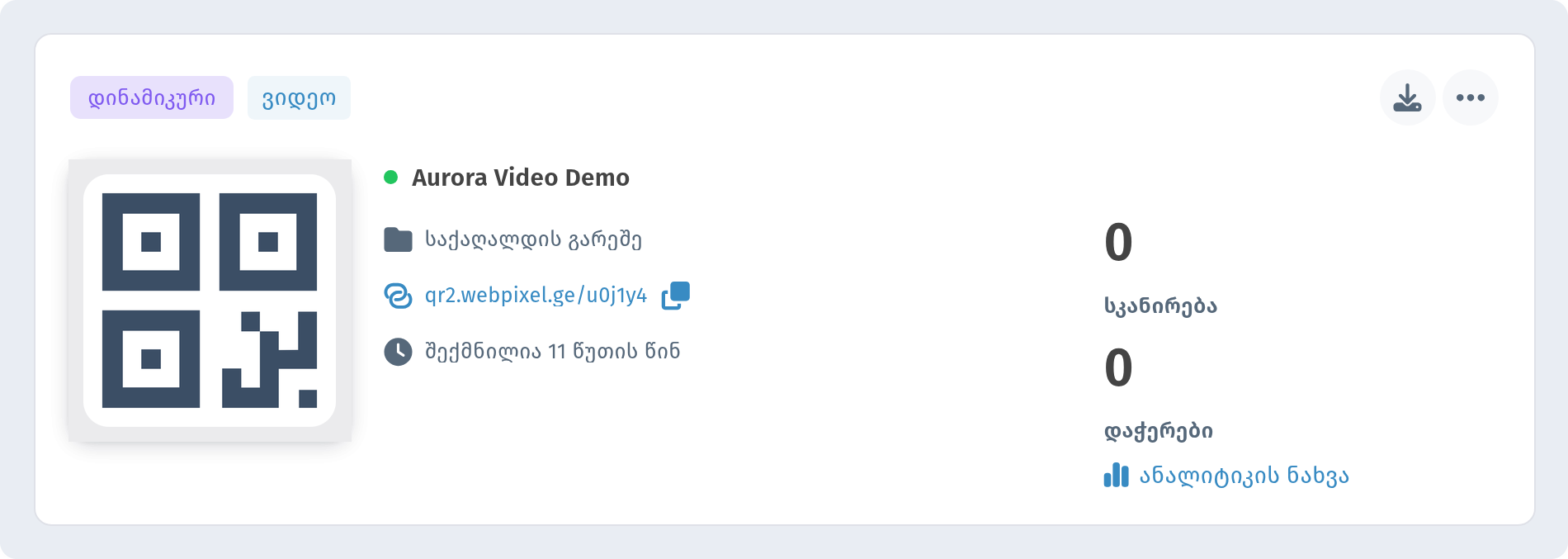Click the შექმნილია 11 წუთის წინ text
This screenshot has height=559, width=1568.
552,351
